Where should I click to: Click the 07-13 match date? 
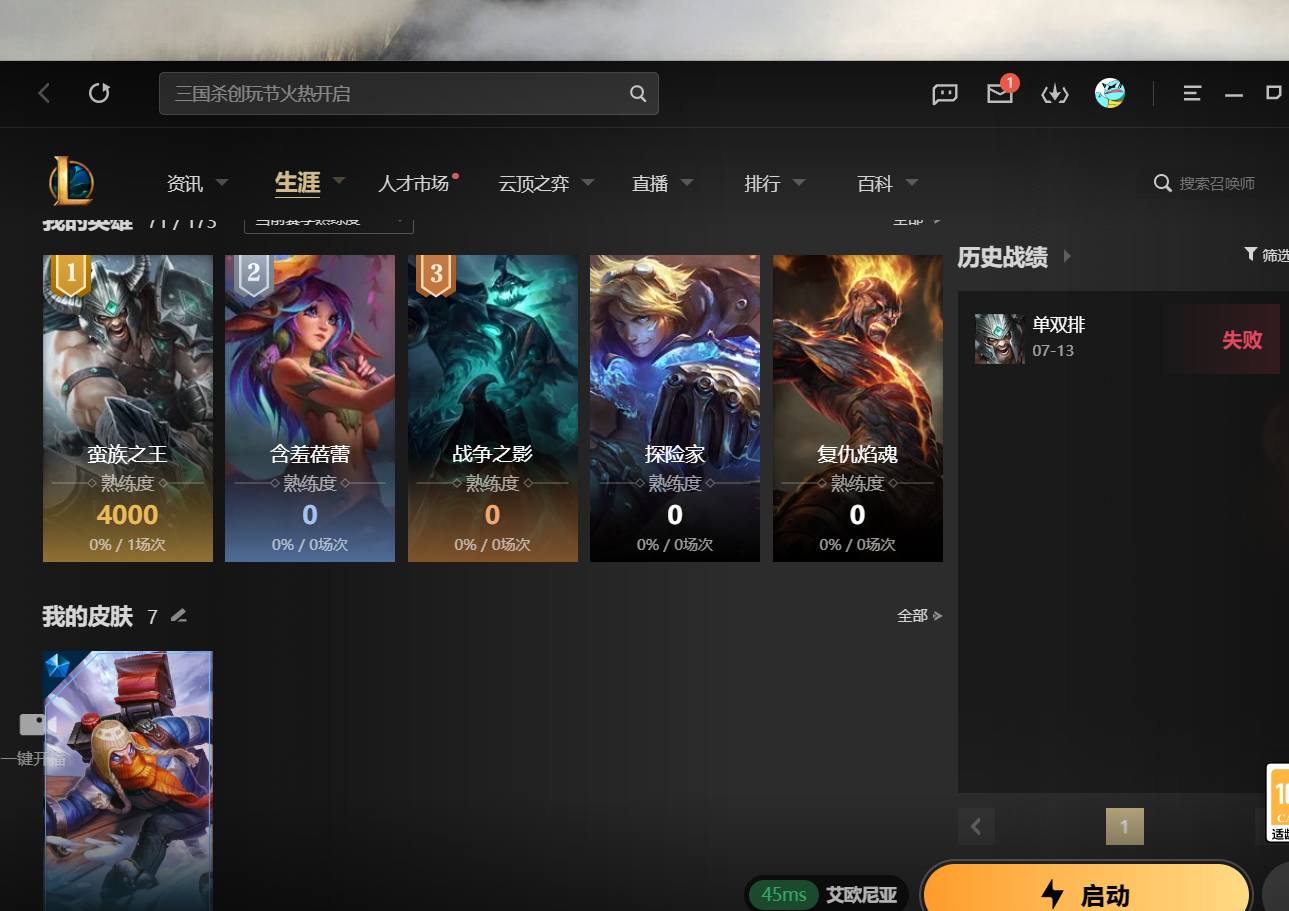tap(1053, 351)
